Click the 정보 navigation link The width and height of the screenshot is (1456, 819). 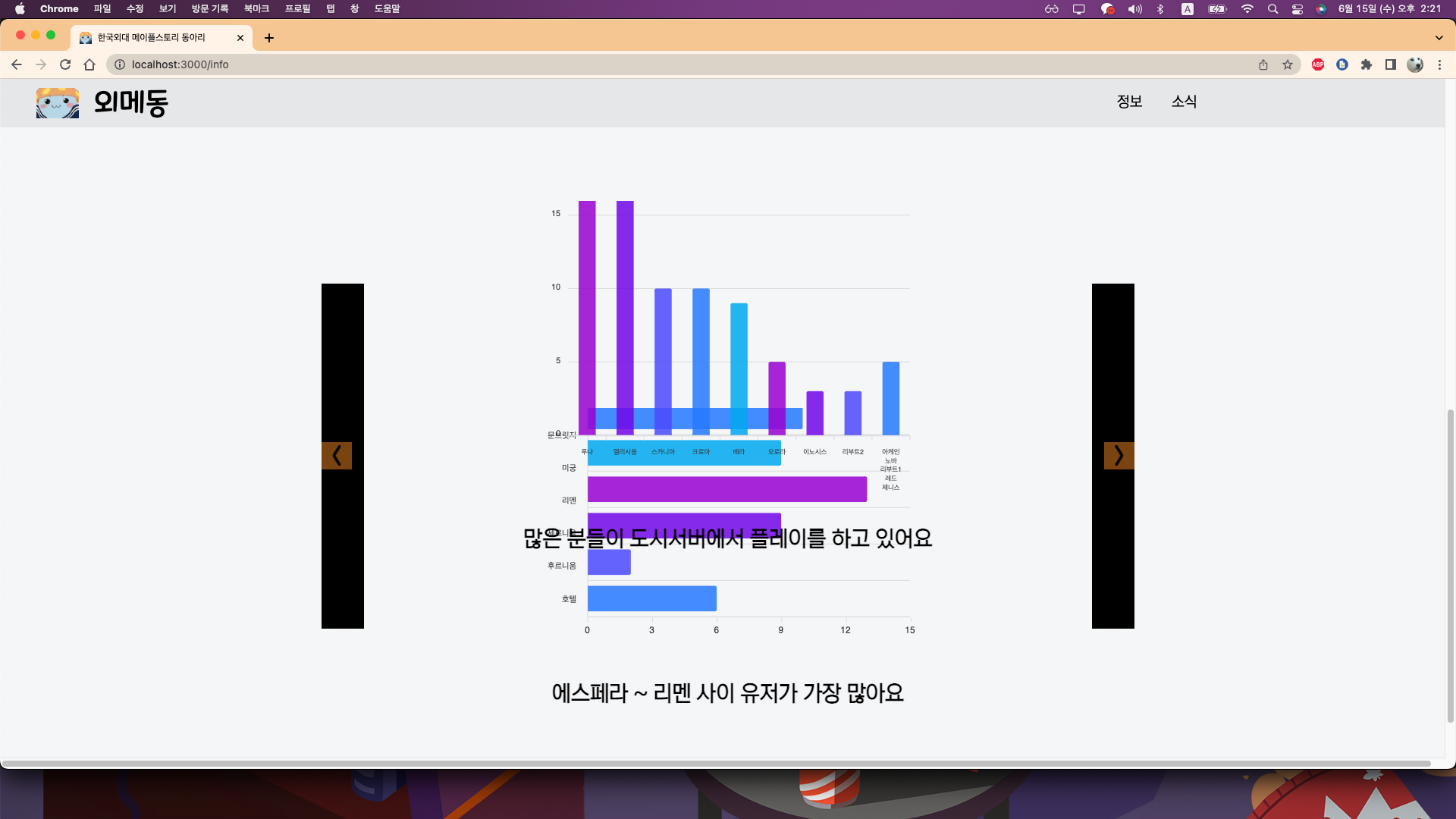pyautogui.click(x=1129, y=102)
